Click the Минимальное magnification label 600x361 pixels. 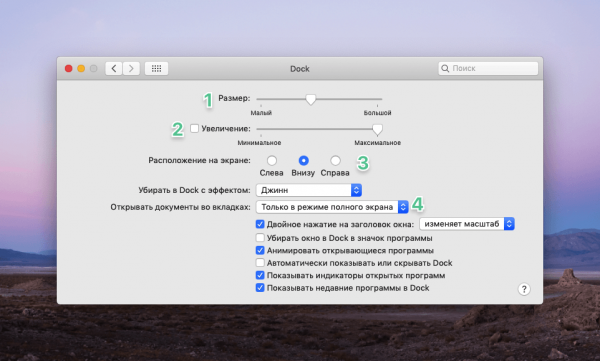click(x=259, y=143)
